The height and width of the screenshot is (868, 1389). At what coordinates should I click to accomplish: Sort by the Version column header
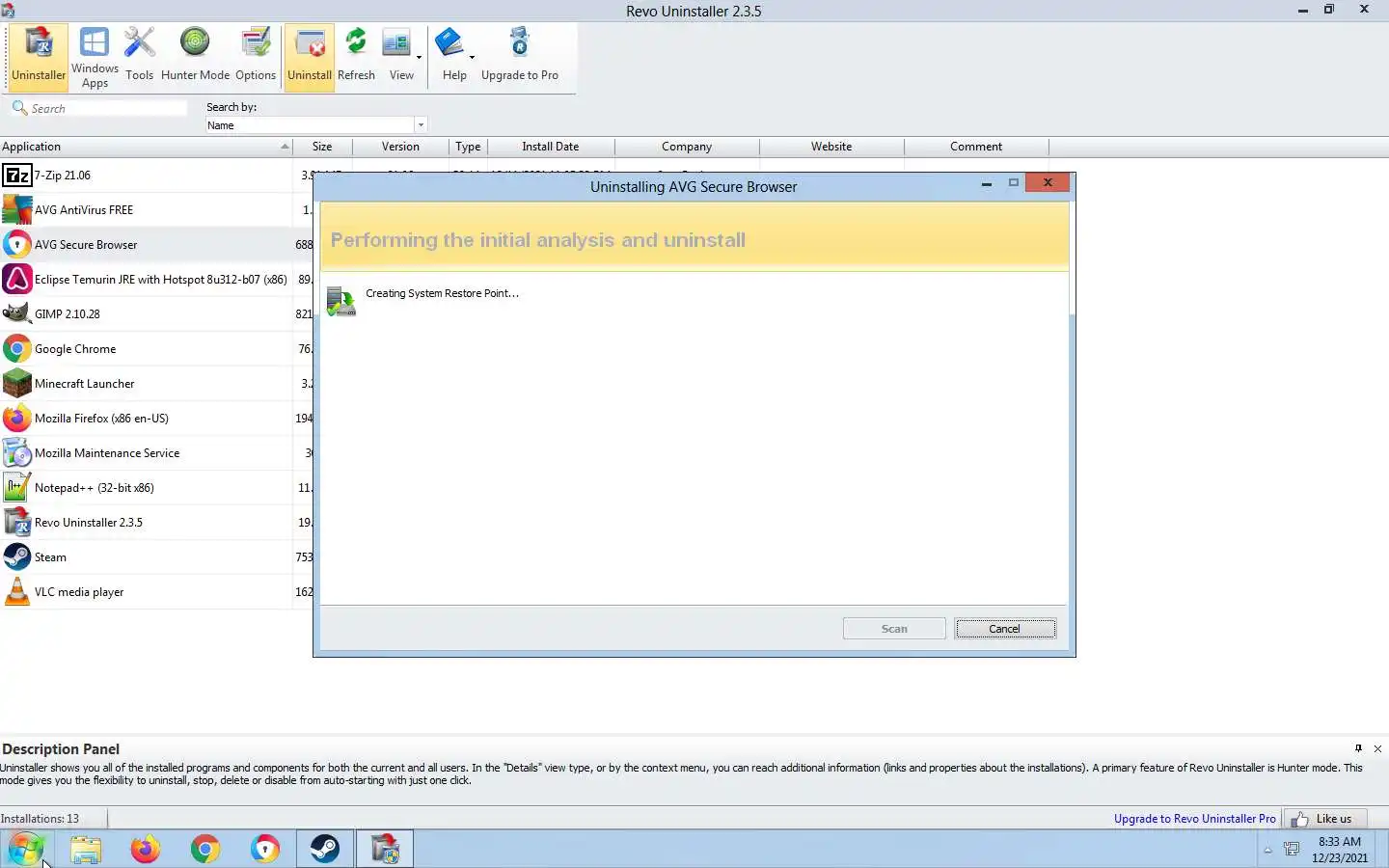tap(400, 147)
